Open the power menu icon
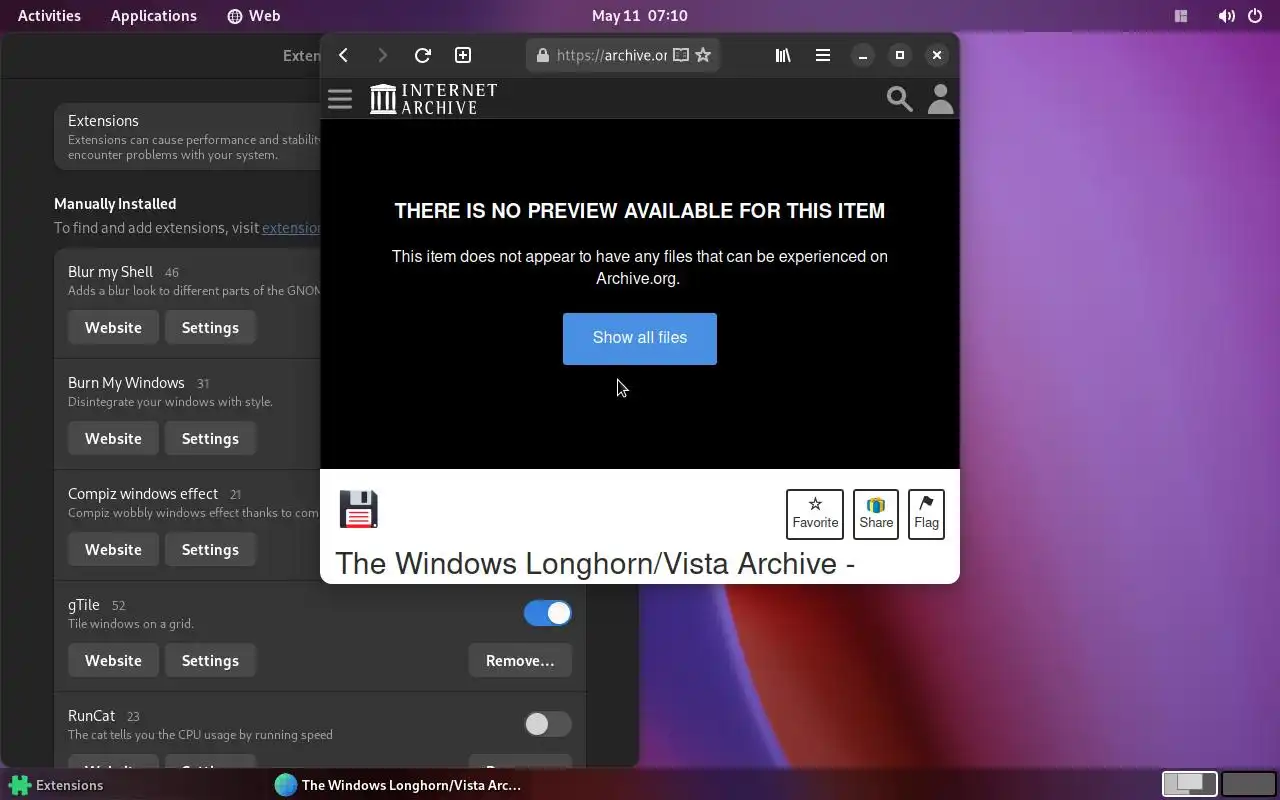This screenshot has height=800, width=1280. pyautogui.click(x=1255, y=16)
